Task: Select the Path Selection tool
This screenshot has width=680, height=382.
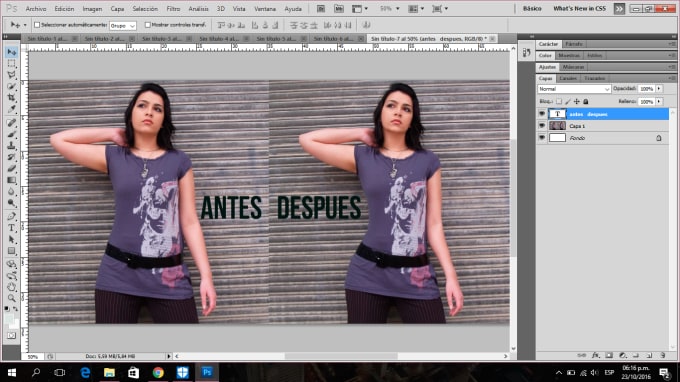Action: click(x=11, y=239)
